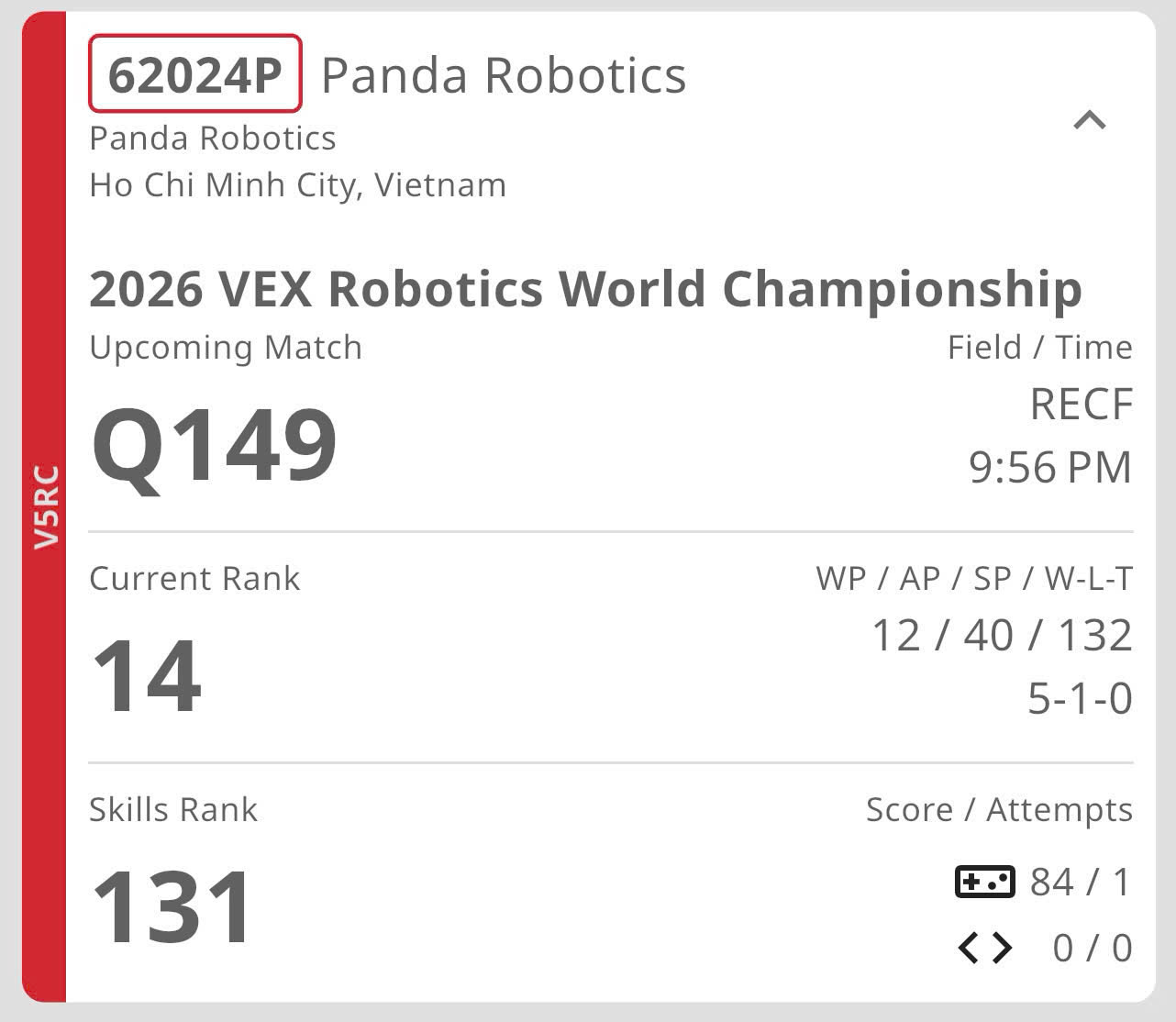This screenshot has height=1022, width=1176.
Task: Click the Upcoming Match label
Action: point(226,348)
